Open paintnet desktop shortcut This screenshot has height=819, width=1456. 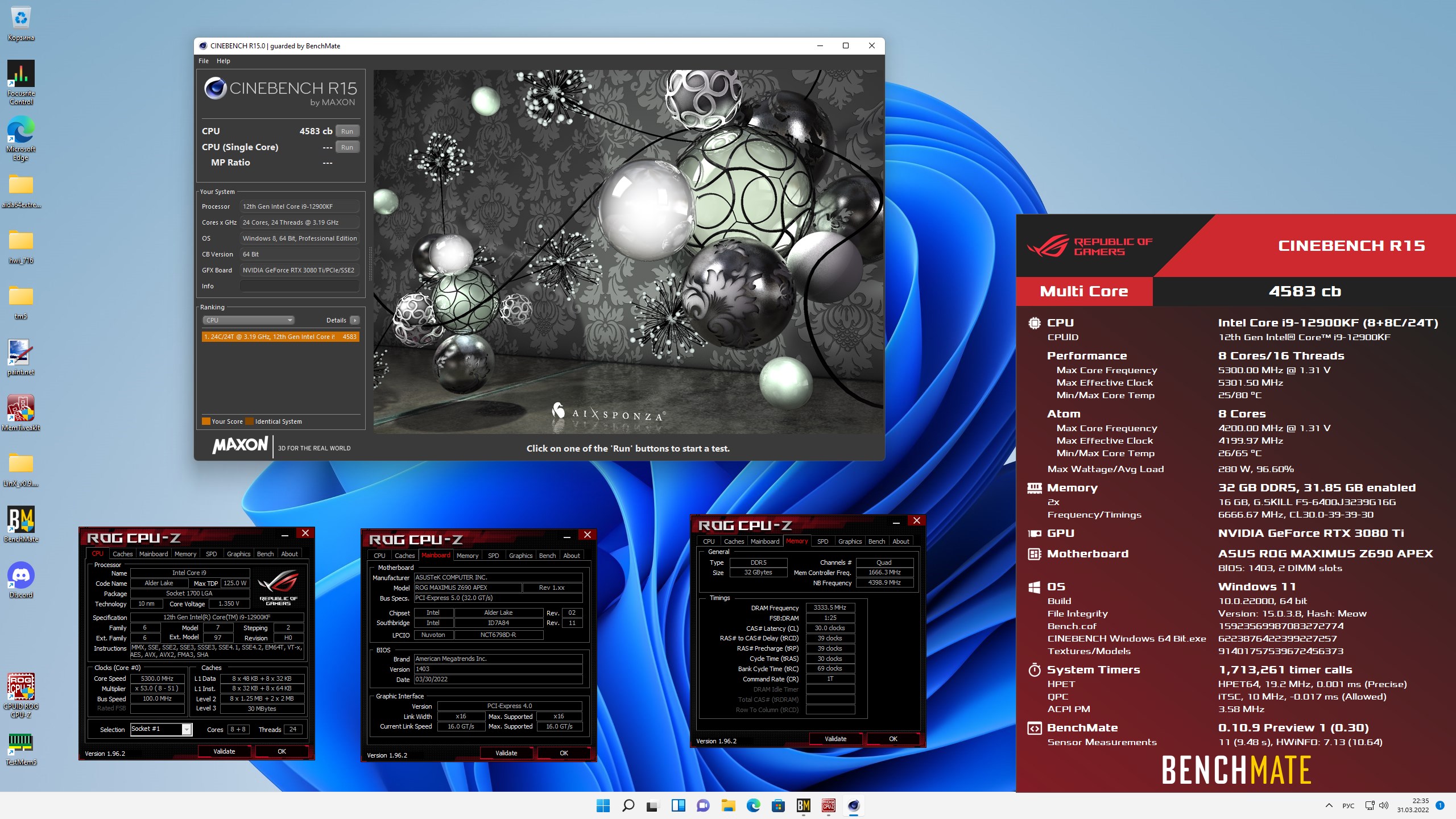(21, 357)
